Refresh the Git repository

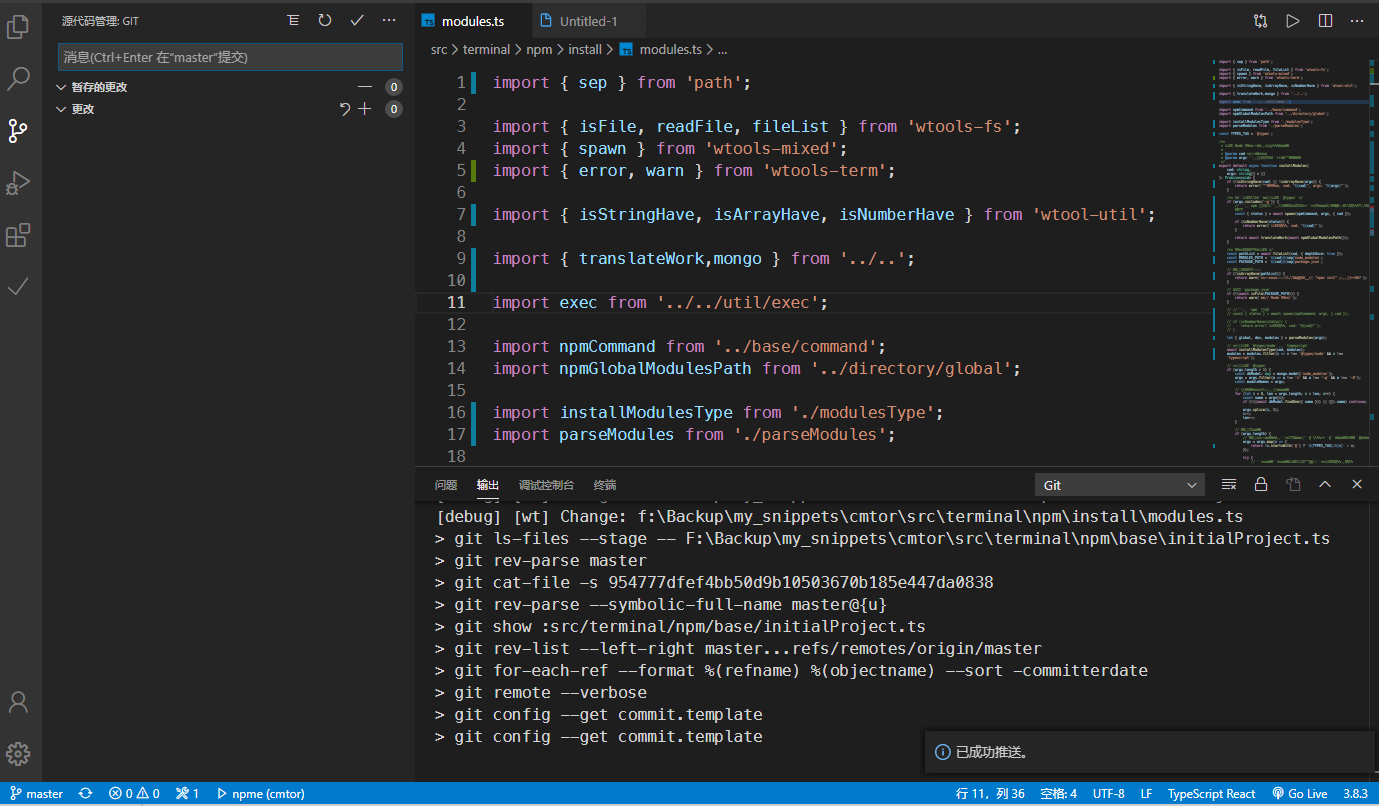(324, 20)
